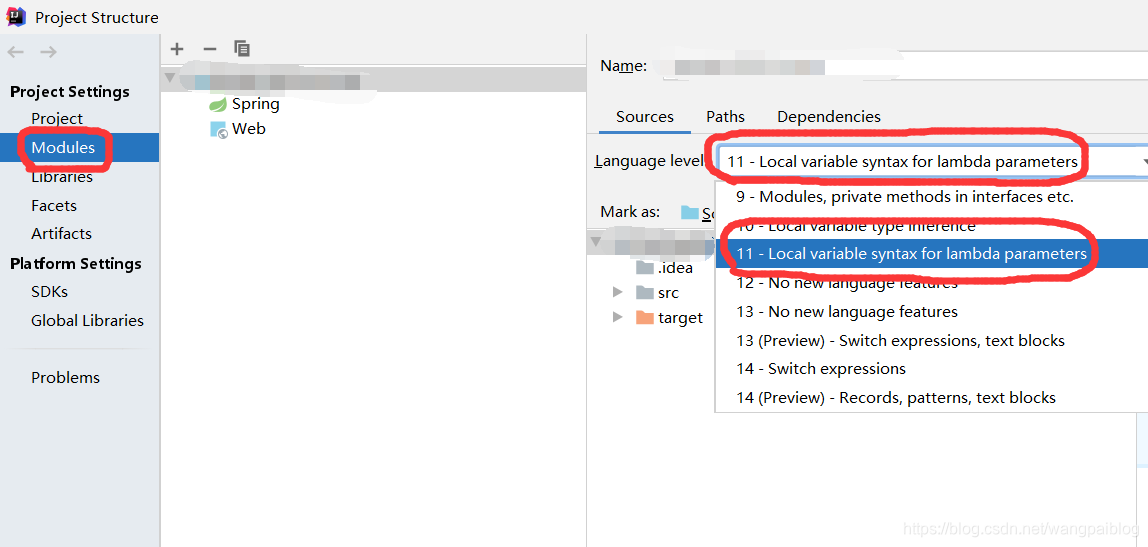Click the Platform Settings heading

click(75, 264)
